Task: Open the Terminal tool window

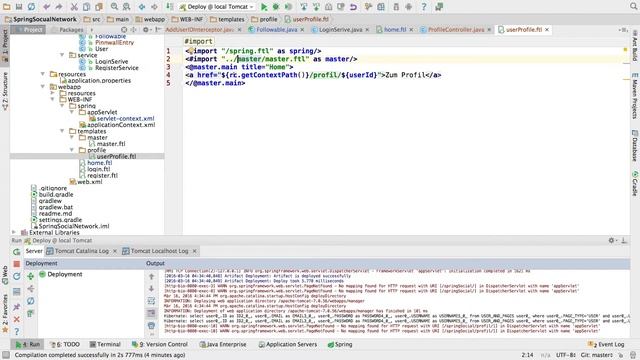Action: pyautogui.click(x=105, y=344)
